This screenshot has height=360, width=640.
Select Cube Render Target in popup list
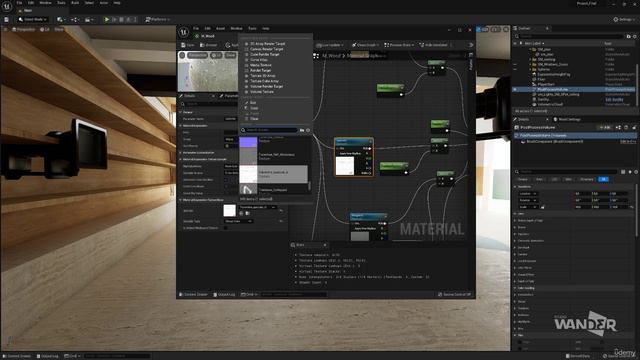point(264,54)
